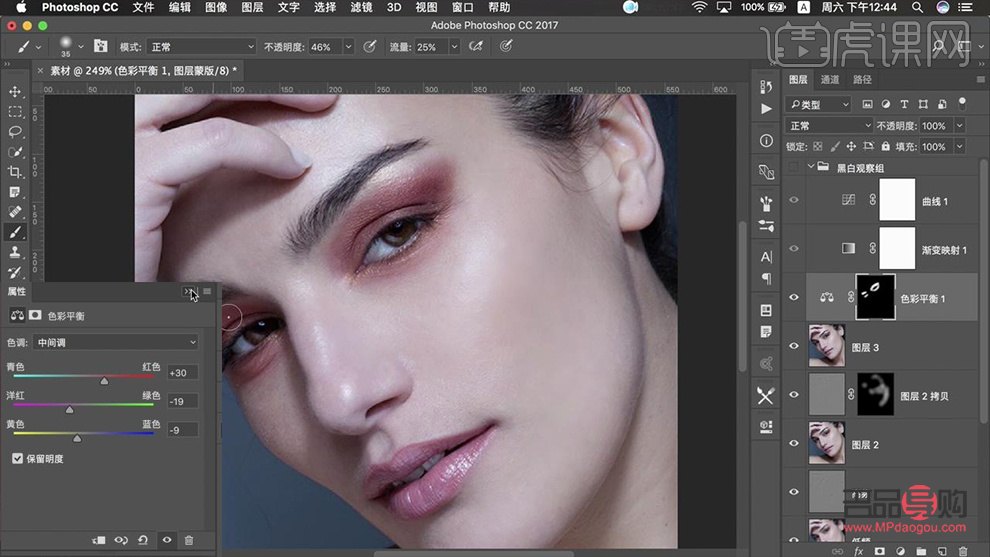
Task: Toggle visibility of 图层 3
Action: point(794,347)
